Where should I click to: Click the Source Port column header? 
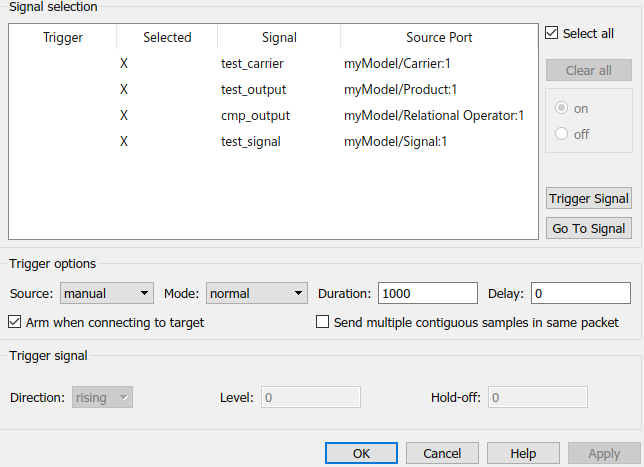click(x=439, y=38)
